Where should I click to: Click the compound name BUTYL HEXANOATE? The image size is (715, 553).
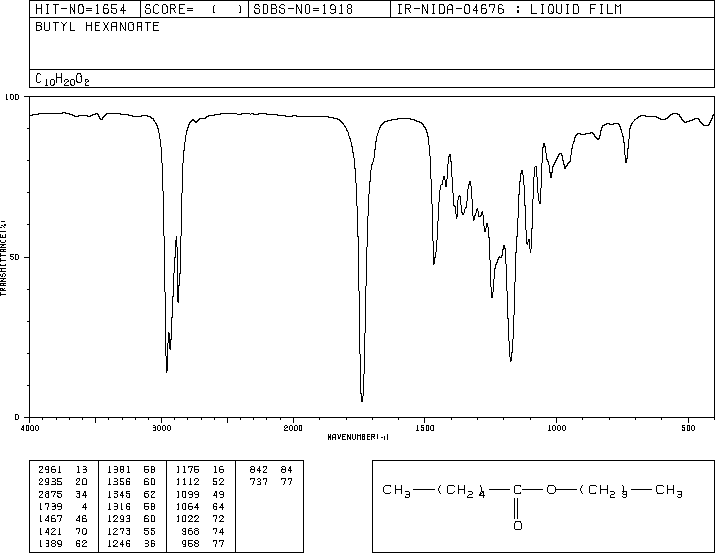(x=97, y=27)
